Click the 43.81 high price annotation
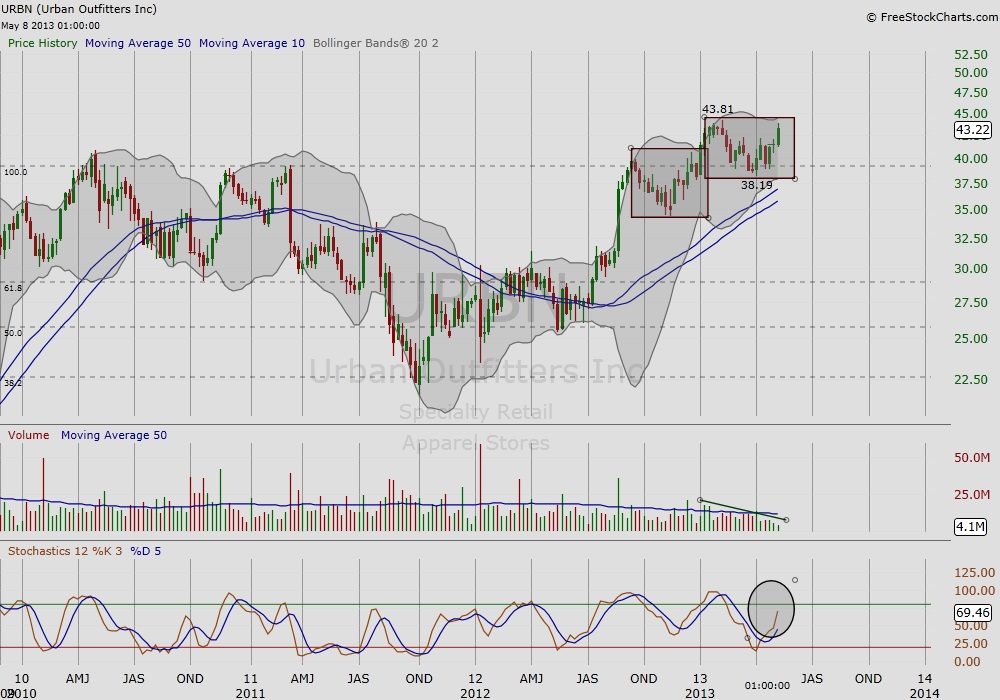 [x=718, y=109]
